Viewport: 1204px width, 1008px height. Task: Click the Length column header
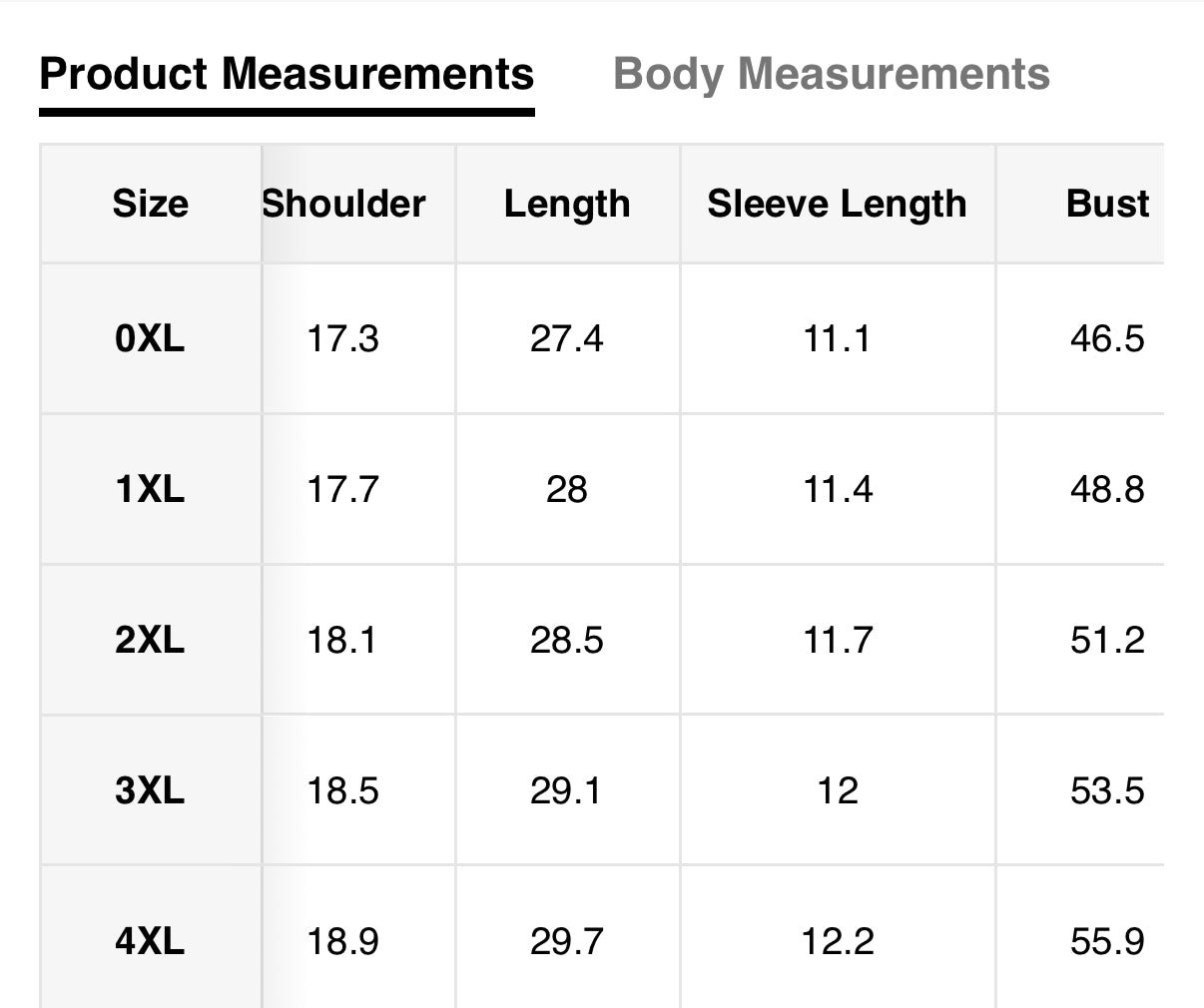click(567, 204)
